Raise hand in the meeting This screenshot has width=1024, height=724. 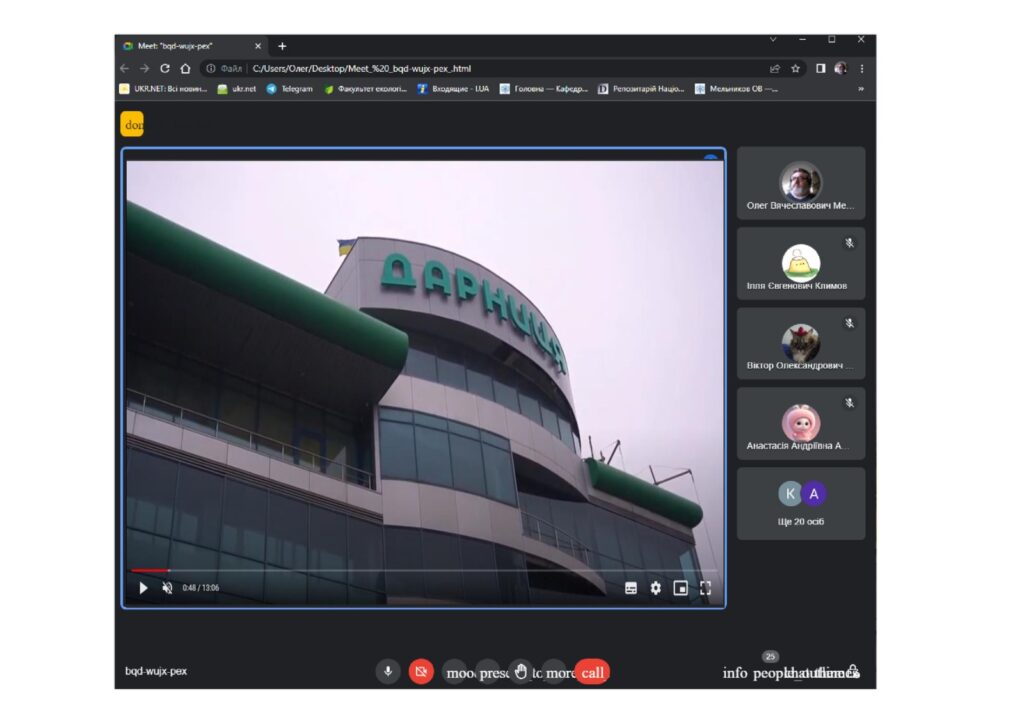point(520,672)
